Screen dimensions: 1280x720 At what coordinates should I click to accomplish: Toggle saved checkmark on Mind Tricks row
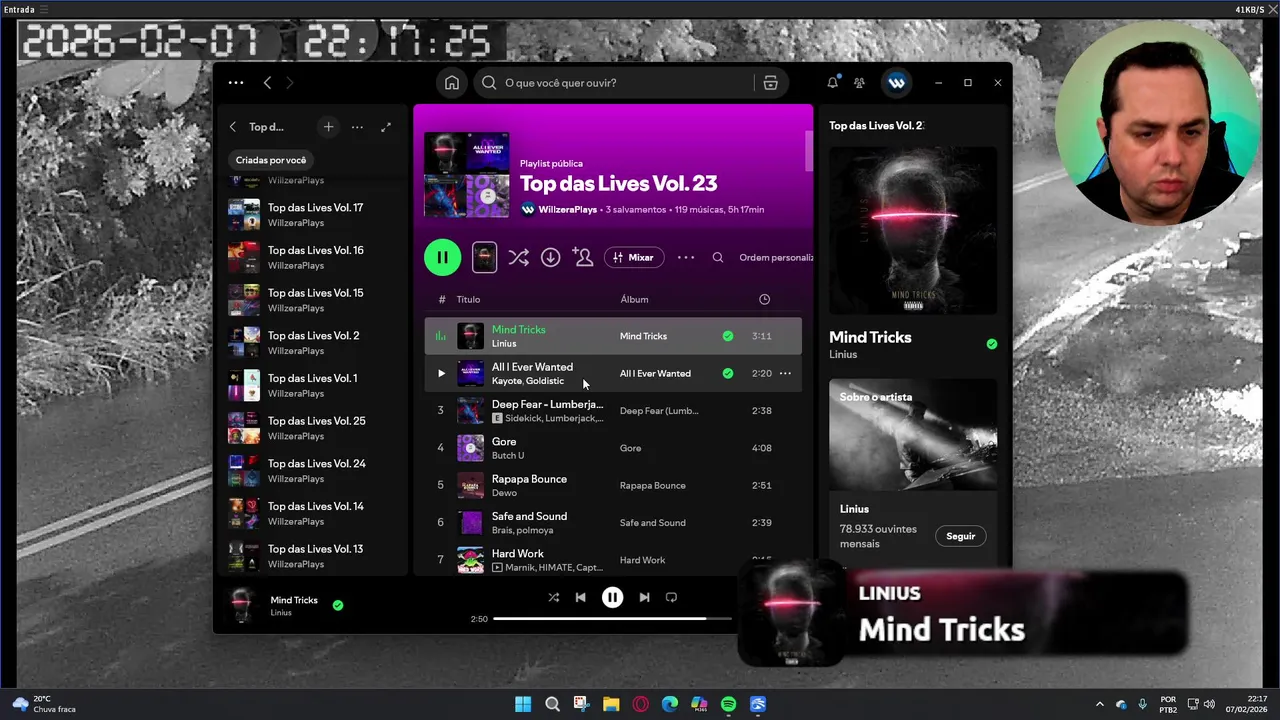728,336
